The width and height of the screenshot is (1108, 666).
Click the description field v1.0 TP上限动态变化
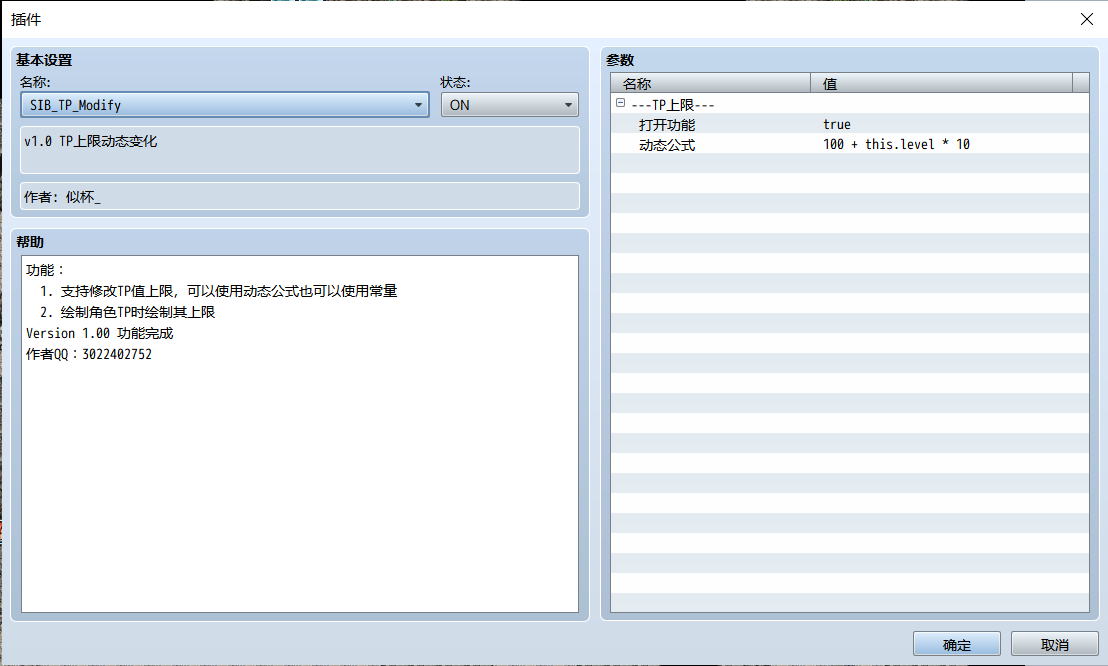click(x=300, y=150)
